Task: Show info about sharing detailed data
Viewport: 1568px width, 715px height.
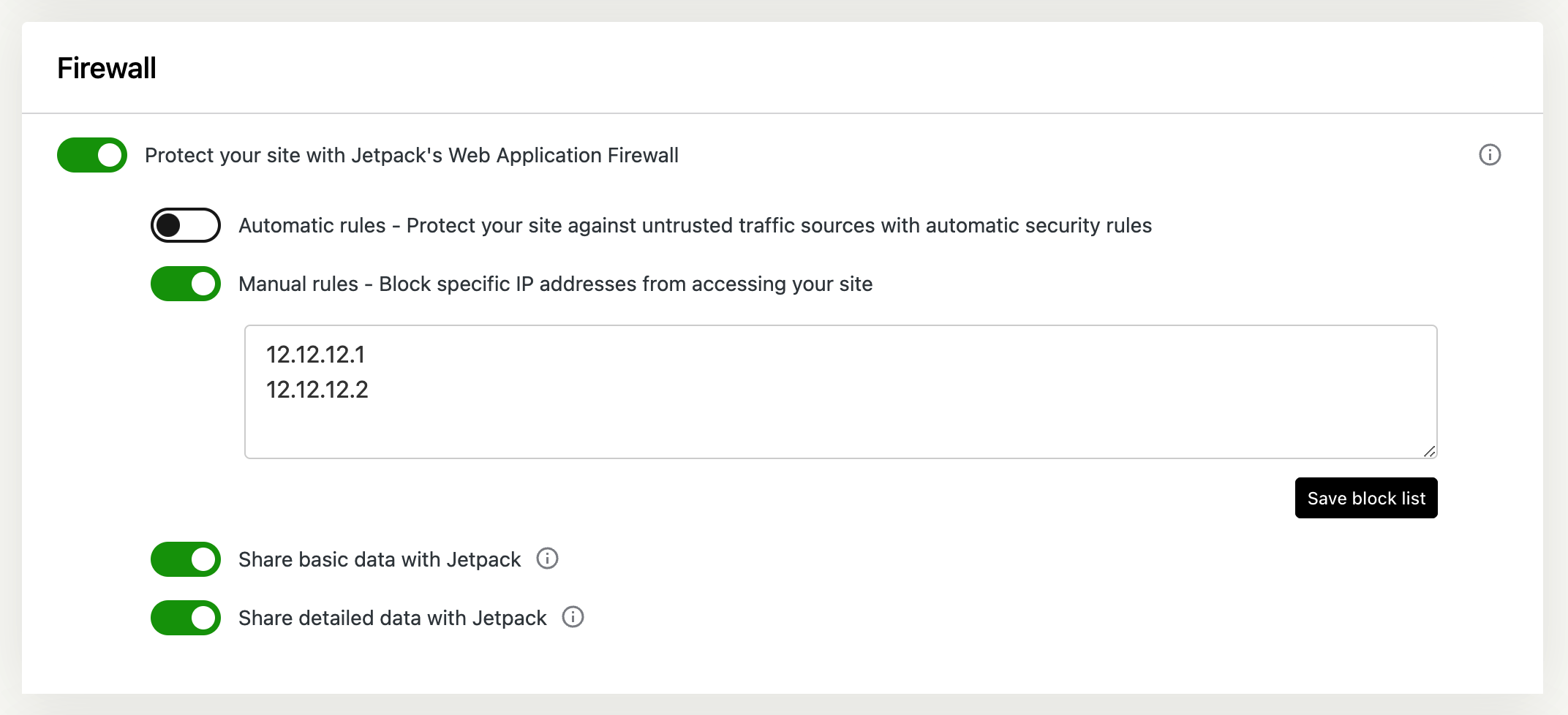Action: pos(573,617)
